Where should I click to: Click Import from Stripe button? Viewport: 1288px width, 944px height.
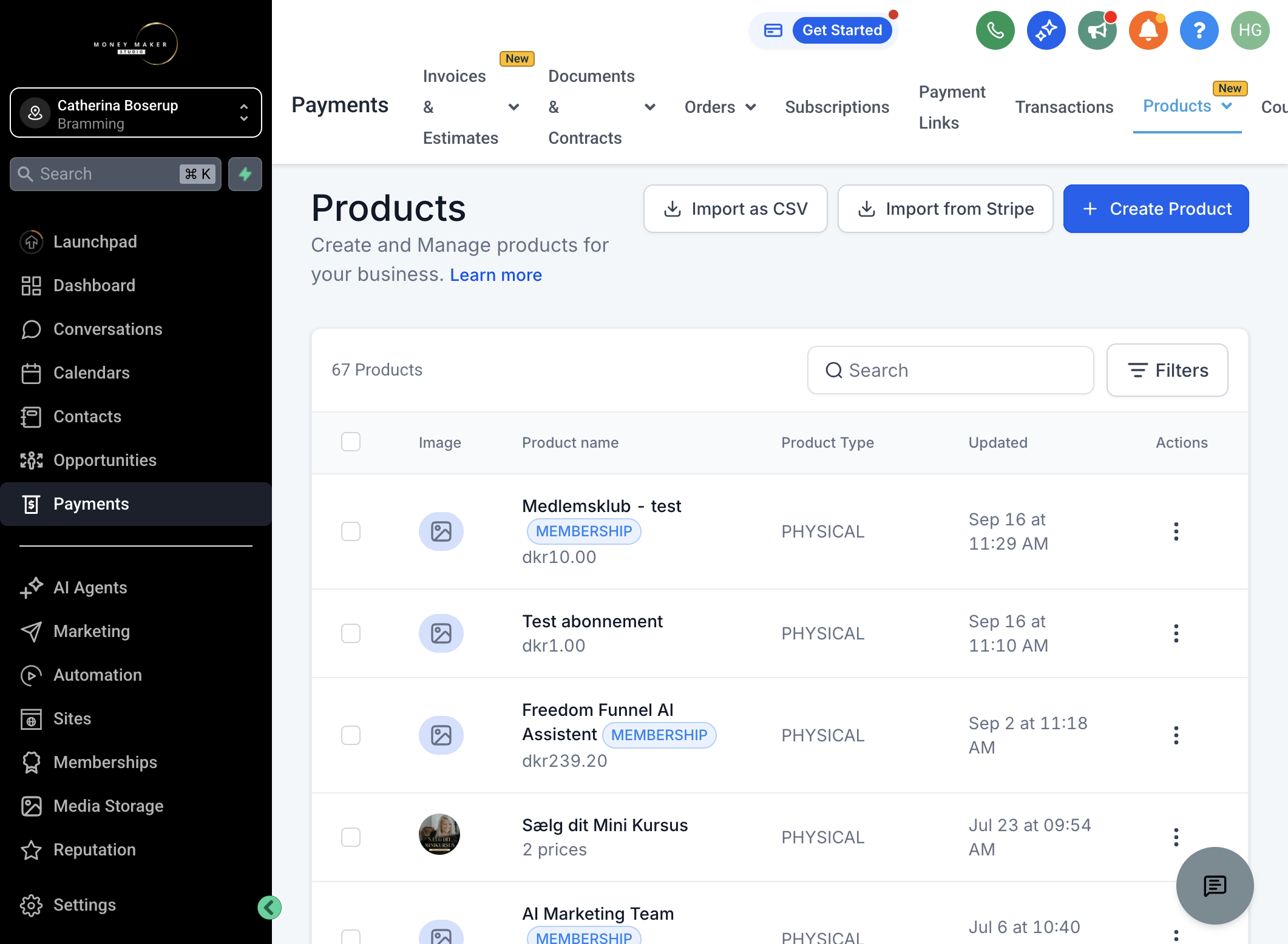(945, 209)
